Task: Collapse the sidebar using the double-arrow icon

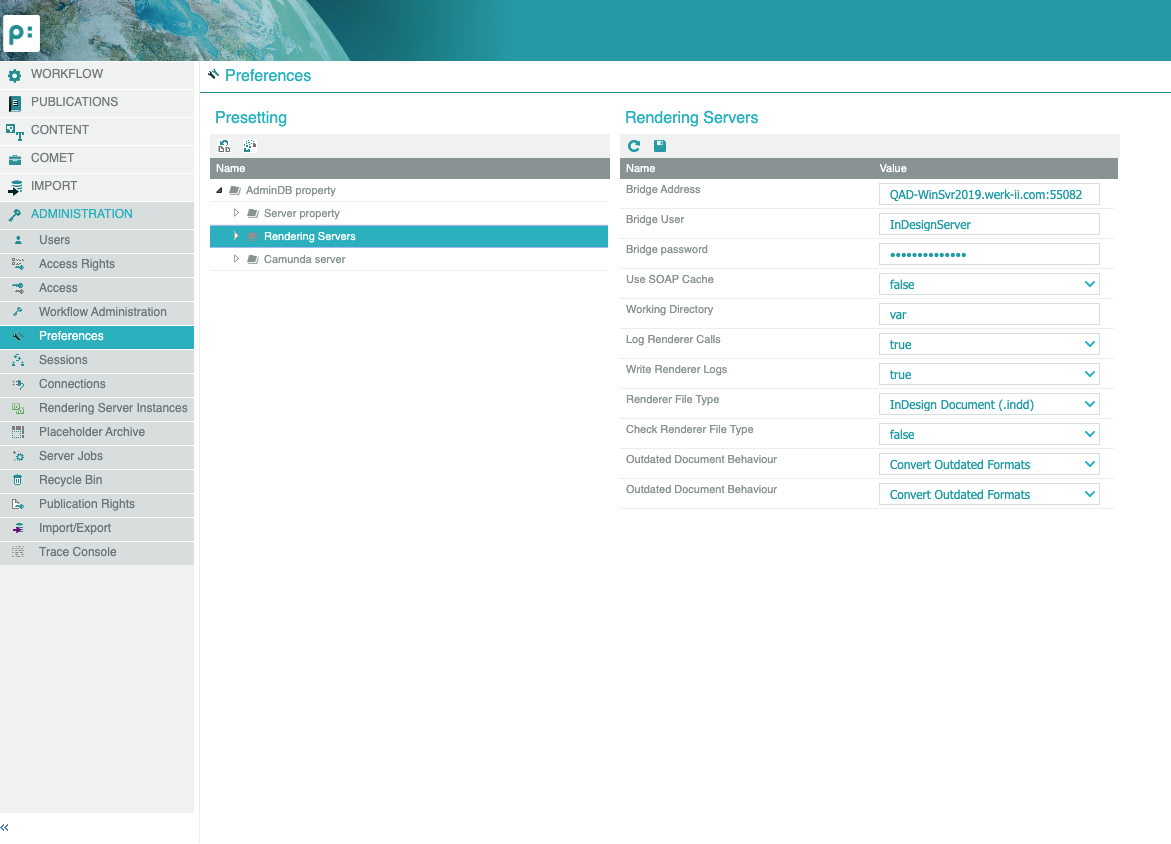Action: 5,828
